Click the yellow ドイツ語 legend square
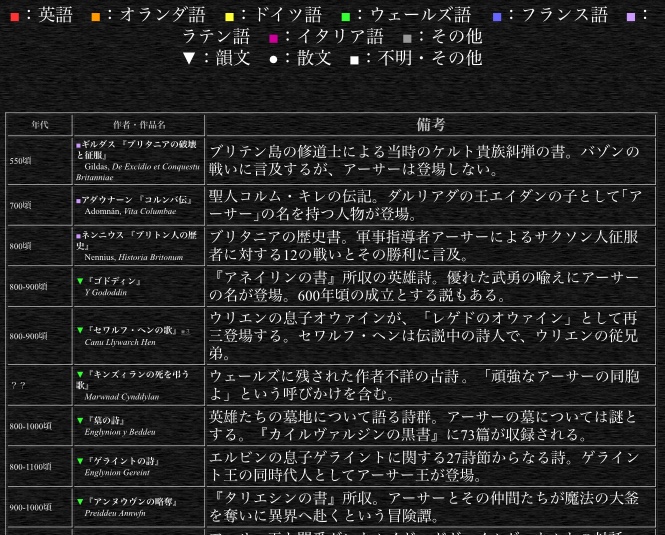This screenshot has width=665, height=535. point(229,16)
